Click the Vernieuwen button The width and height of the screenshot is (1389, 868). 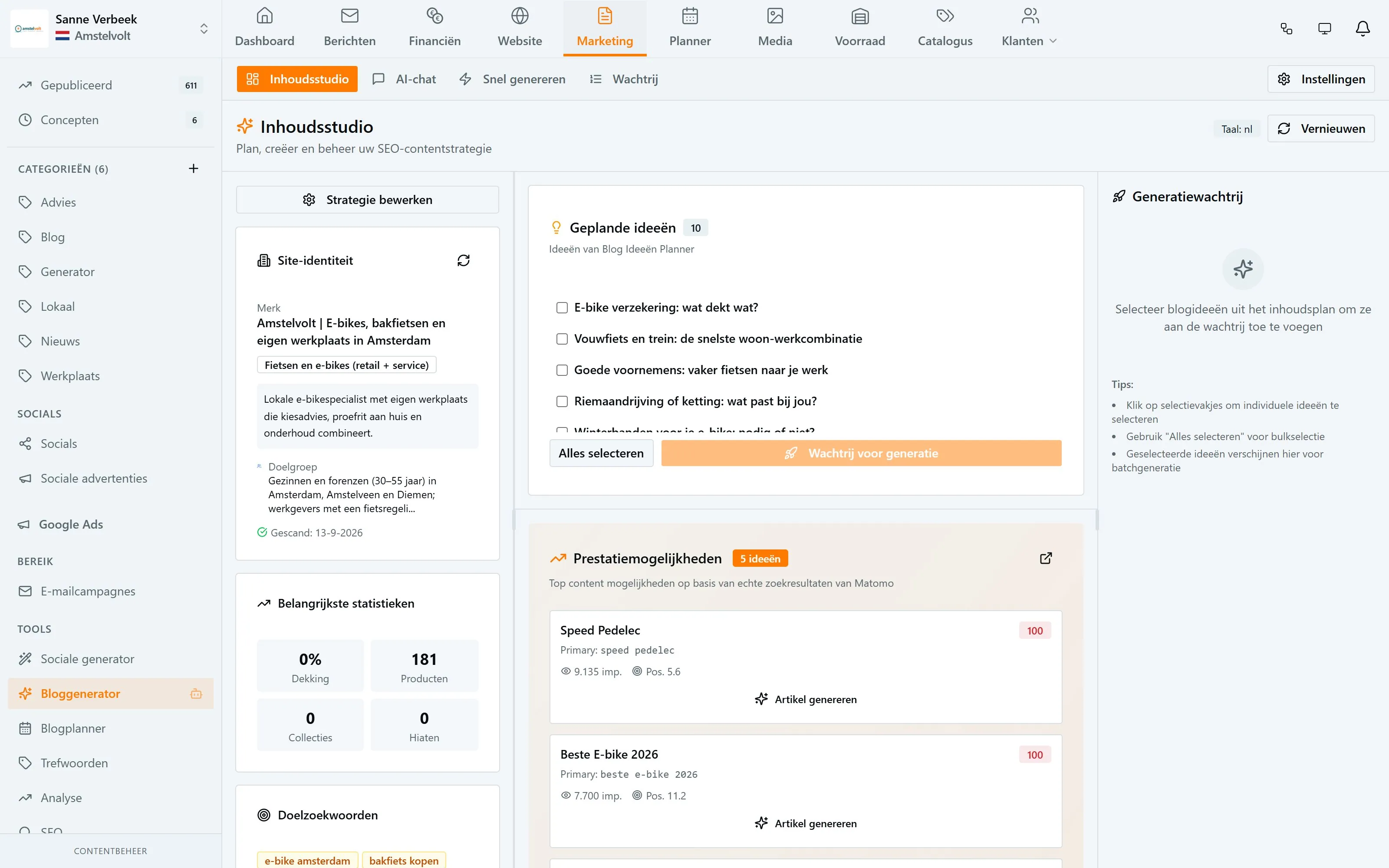(1321, 128)
